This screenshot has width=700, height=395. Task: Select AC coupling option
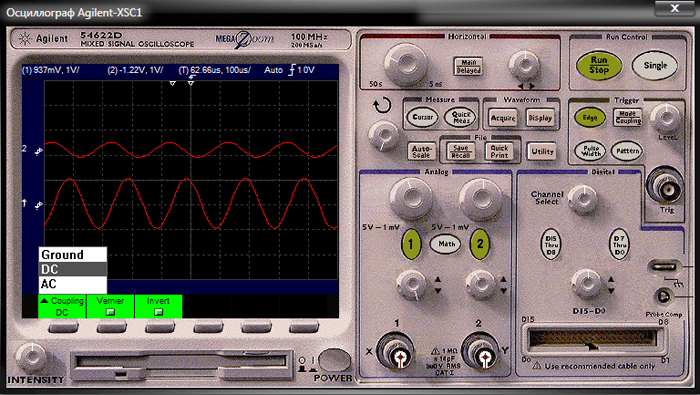(73, 284)
